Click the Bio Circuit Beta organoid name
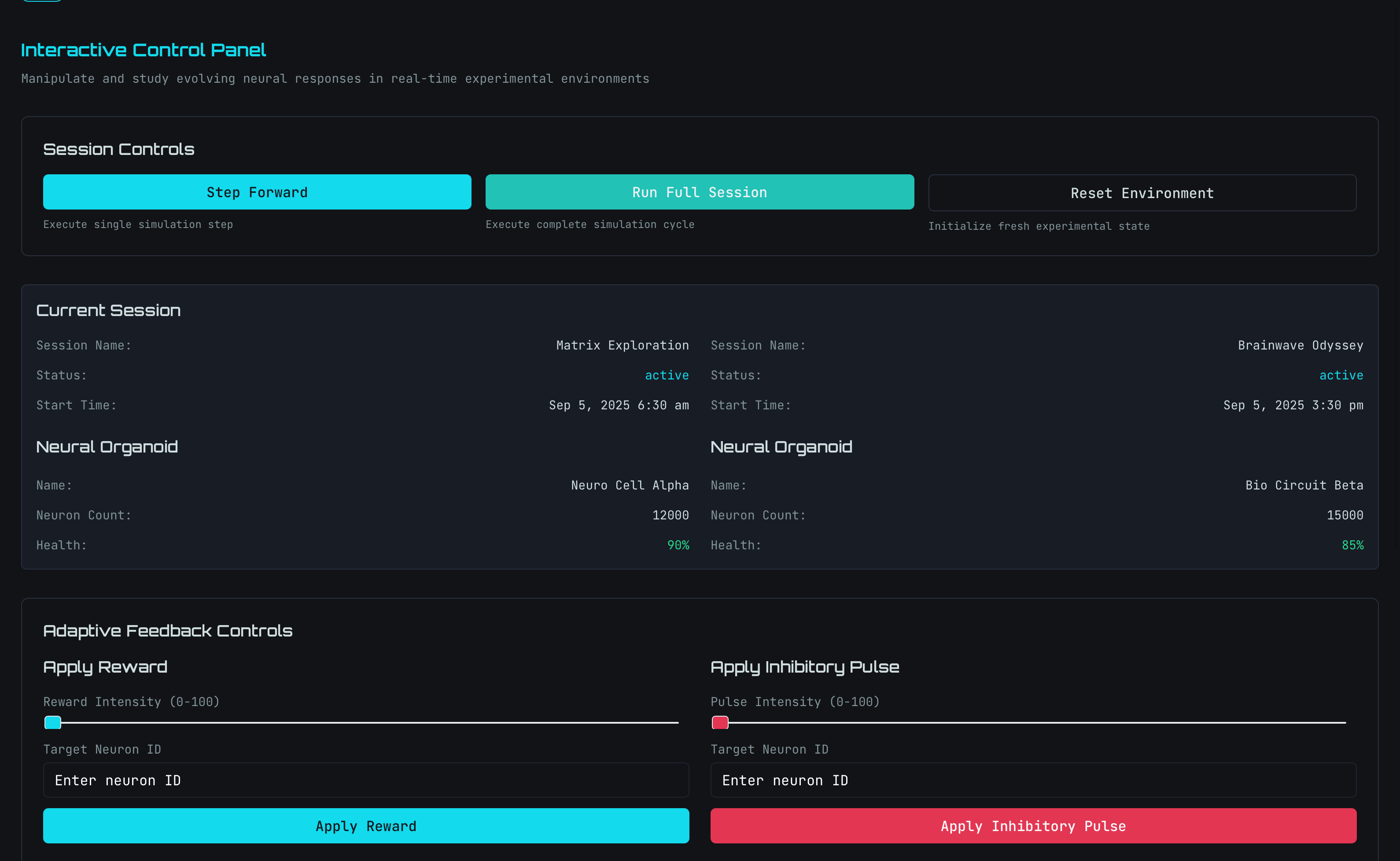 (1304, 485)
